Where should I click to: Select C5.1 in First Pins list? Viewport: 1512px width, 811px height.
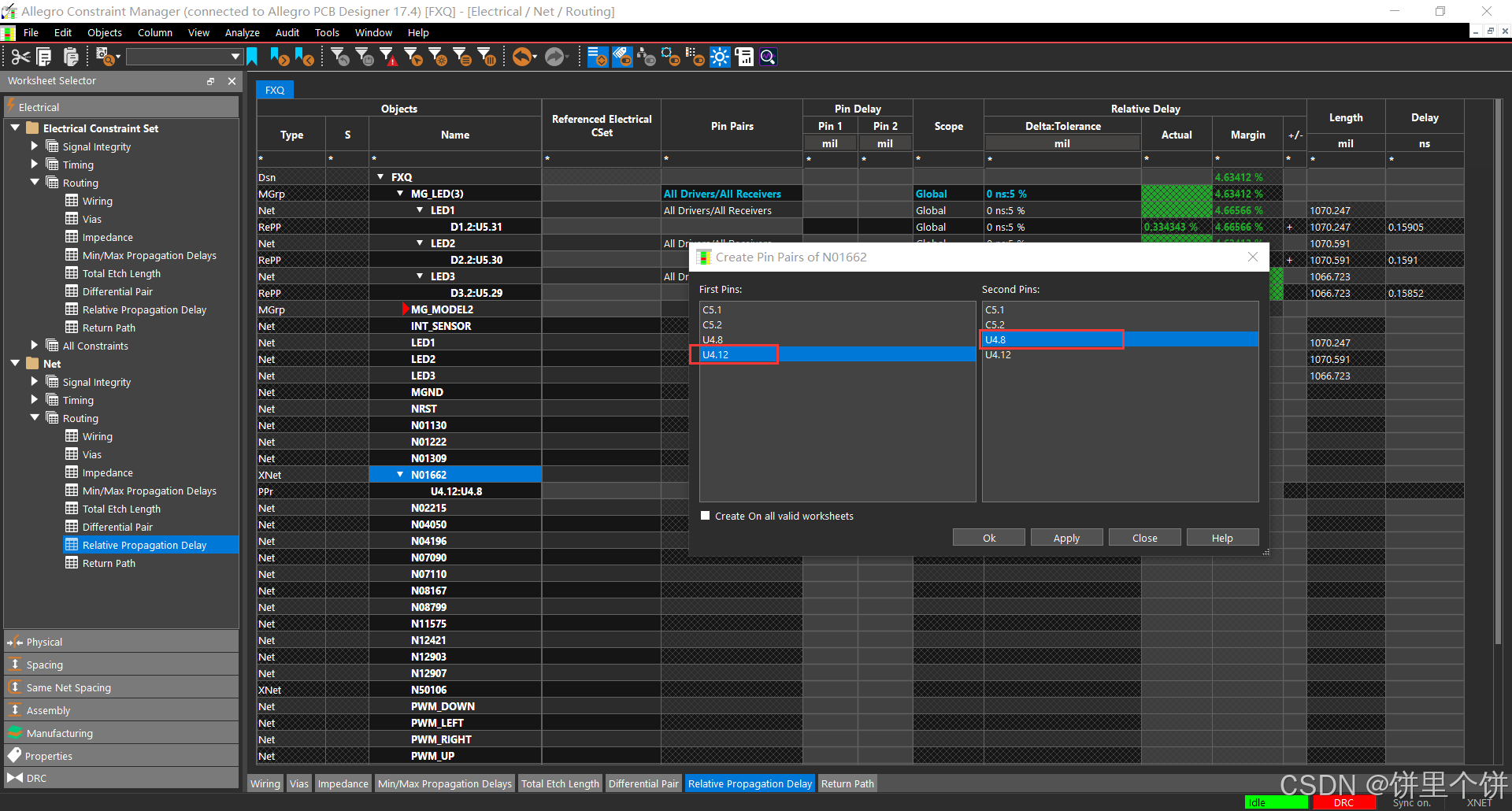pyautogui.click(x=837, y=309)
